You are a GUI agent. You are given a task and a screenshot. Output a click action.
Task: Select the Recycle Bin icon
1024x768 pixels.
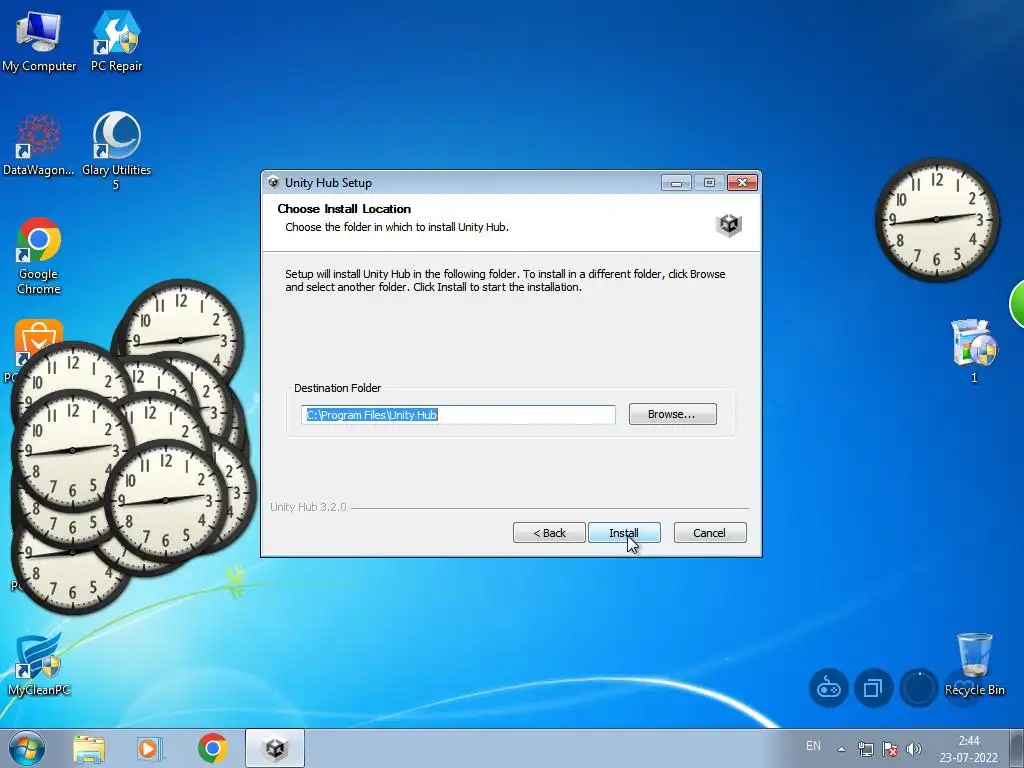(974, 665)
